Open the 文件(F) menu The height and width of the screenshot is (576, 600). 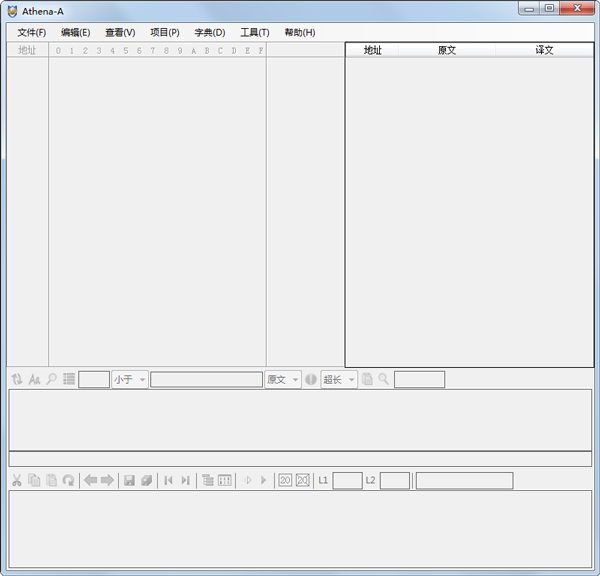31,33
